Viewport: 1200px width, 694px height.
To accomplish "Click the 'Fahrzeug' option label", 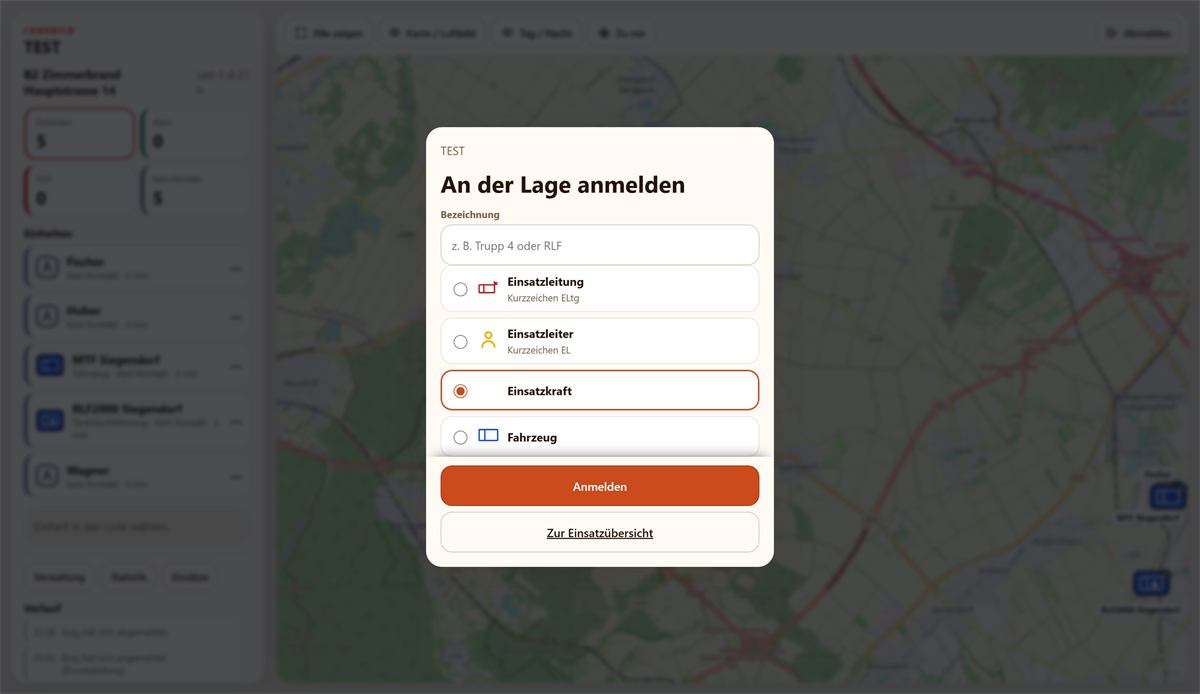I will click(532, 437).
